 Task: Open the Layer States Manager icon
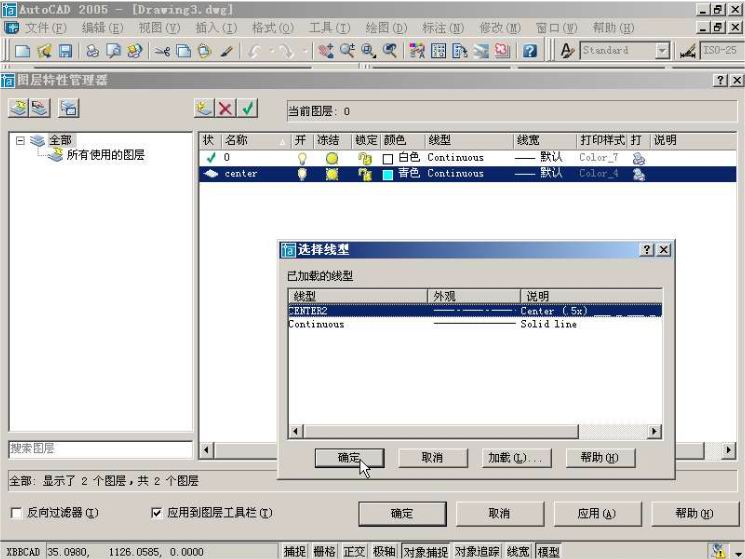tap(68, 108)
